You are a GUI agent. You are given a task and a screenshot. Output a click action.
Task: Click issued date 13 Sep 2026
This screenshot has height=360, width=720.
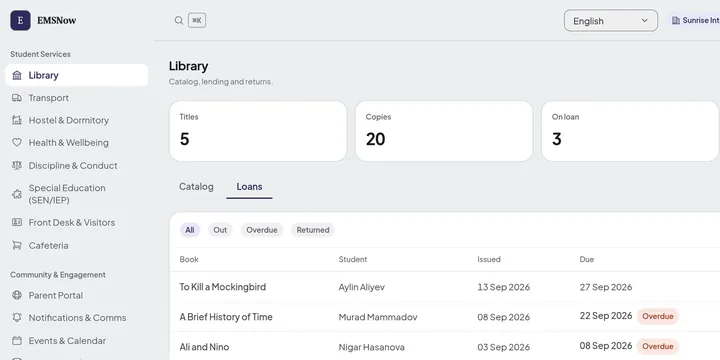503,287
